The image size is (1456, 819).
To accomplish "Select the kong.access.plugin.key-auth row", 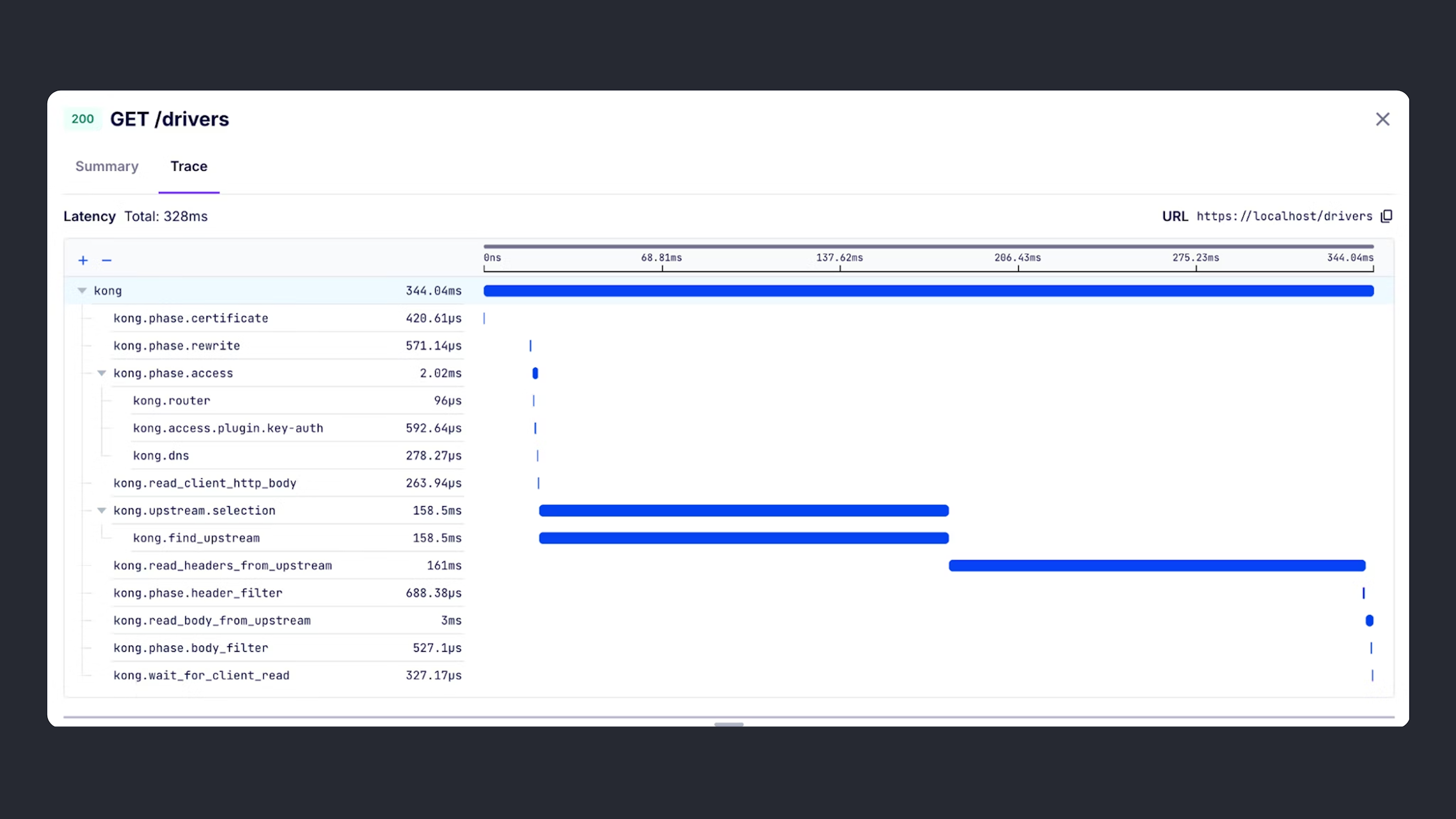I will 227,428.
